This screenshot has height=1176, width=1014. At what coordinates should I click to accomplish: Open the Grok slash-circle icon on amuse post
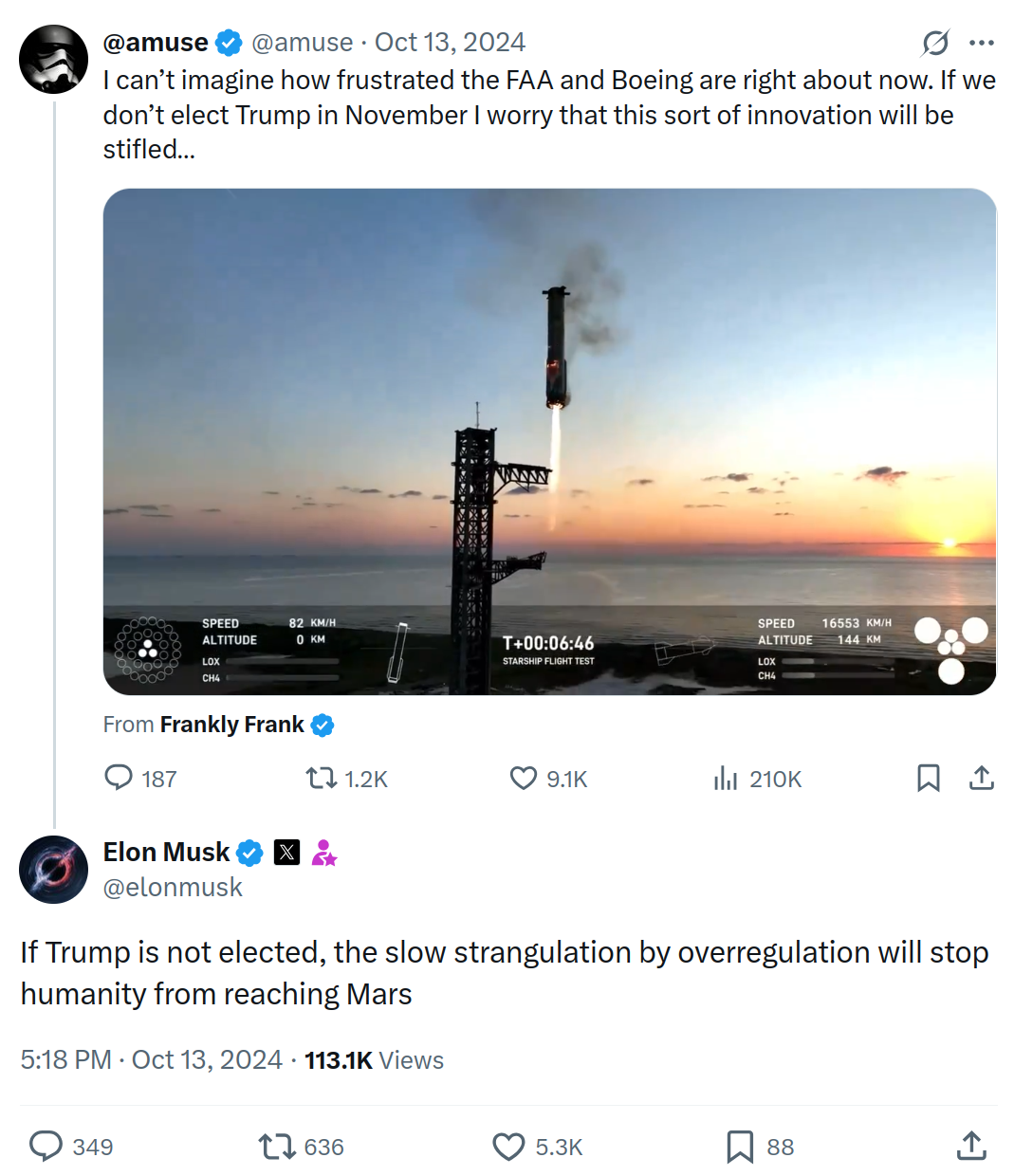tap(935, 43)
